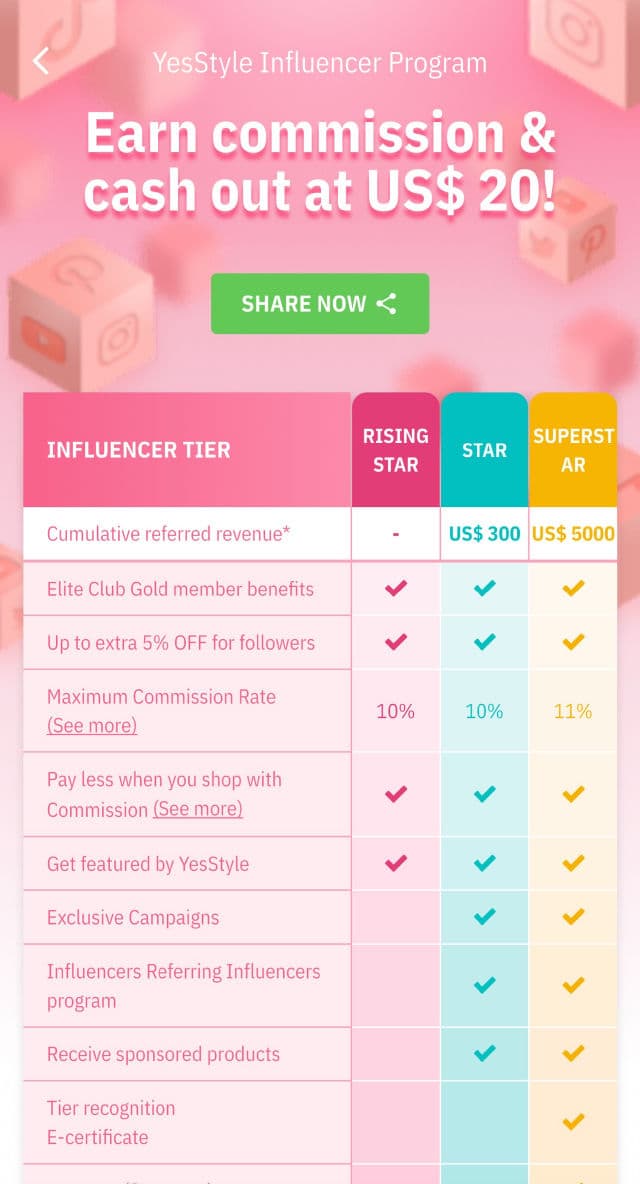Screen dimensions: 640x1184
Task: Tap the Superstar 11% commission value
Action: pyautogui.click(x=573, y=711)
